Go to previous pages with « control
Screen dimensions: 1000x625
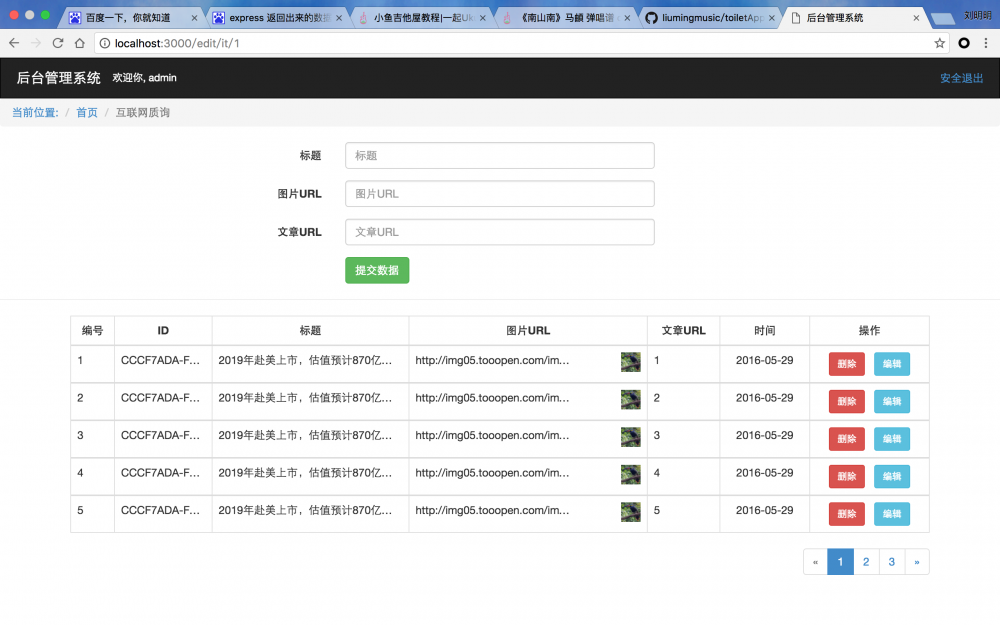tap(815, 561)
